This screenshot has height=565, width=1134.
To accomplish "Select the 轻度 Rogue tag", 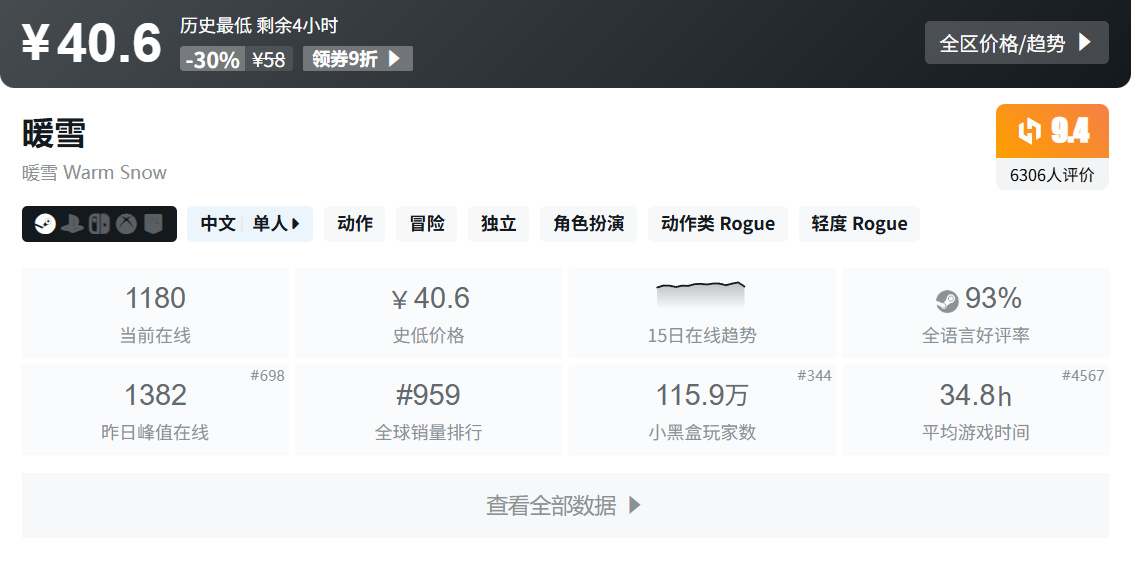I will pos(859,224).
